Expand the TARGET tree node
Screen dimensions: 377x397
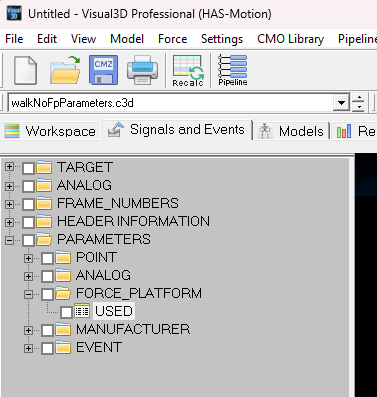click(x=9, y=166)
